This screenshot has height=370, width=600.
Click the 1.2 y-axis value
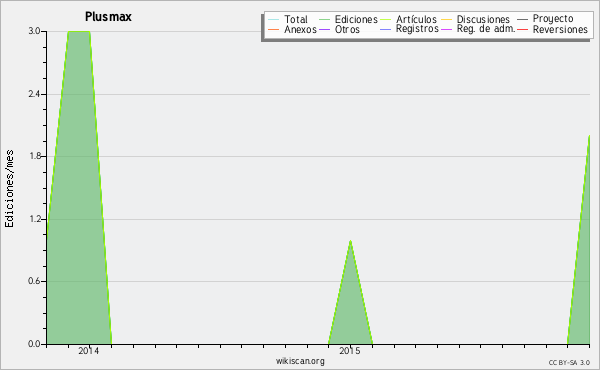[x=34, y=219]
